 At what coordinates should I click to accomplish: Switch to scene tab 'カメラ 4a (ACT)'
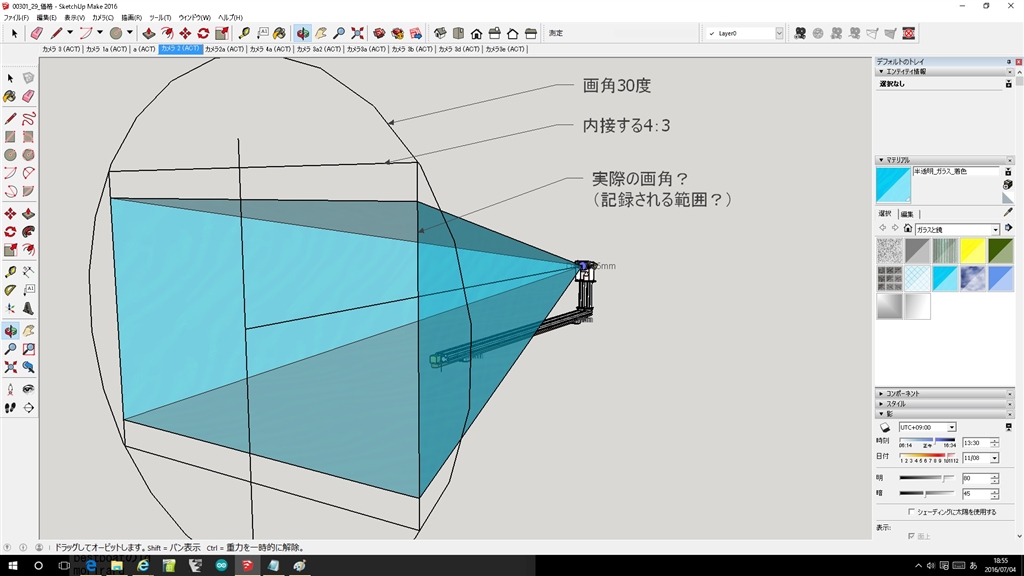tap(270, 49)
